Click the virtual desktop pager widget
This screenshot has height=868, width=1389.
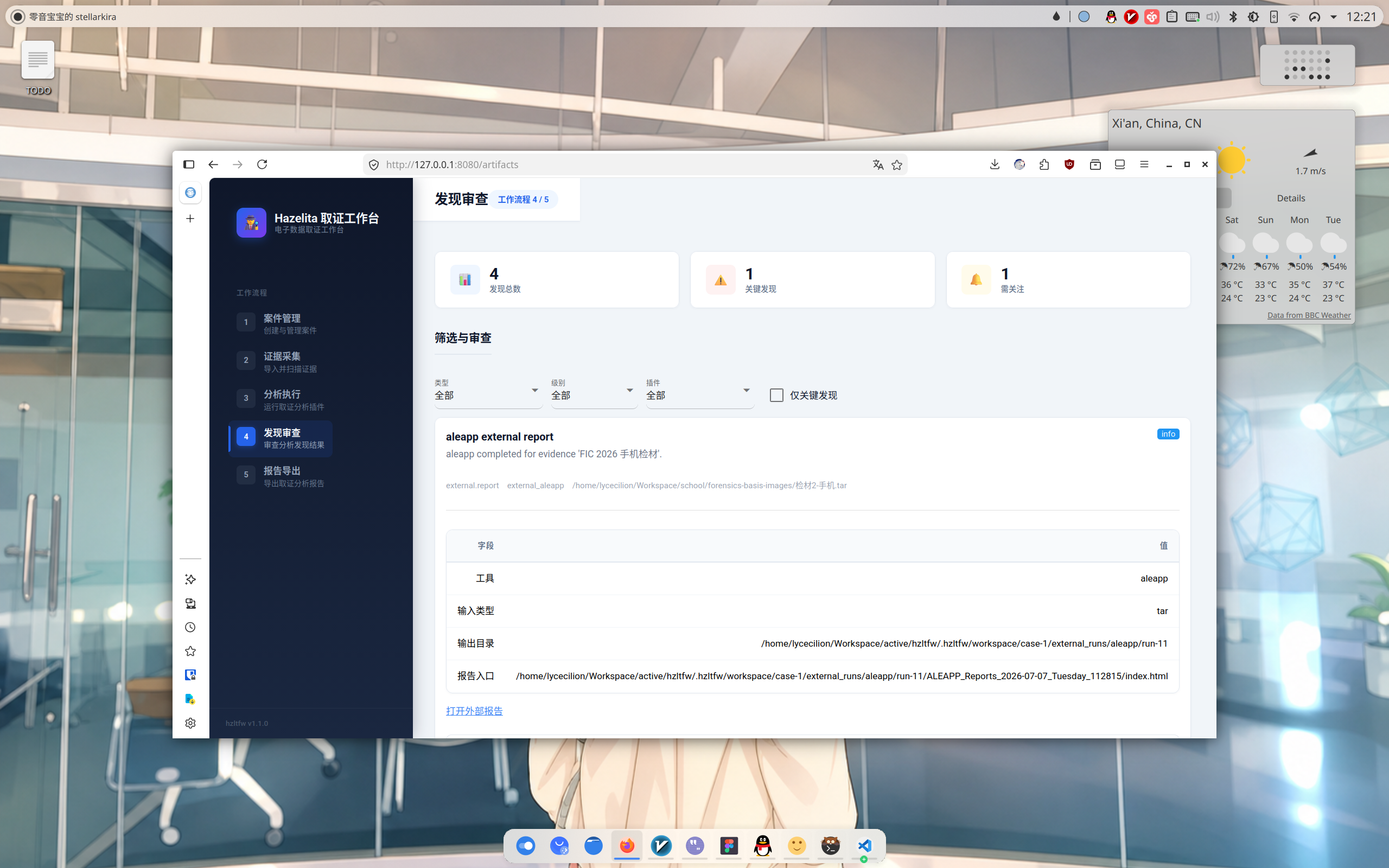point(1307,65)
